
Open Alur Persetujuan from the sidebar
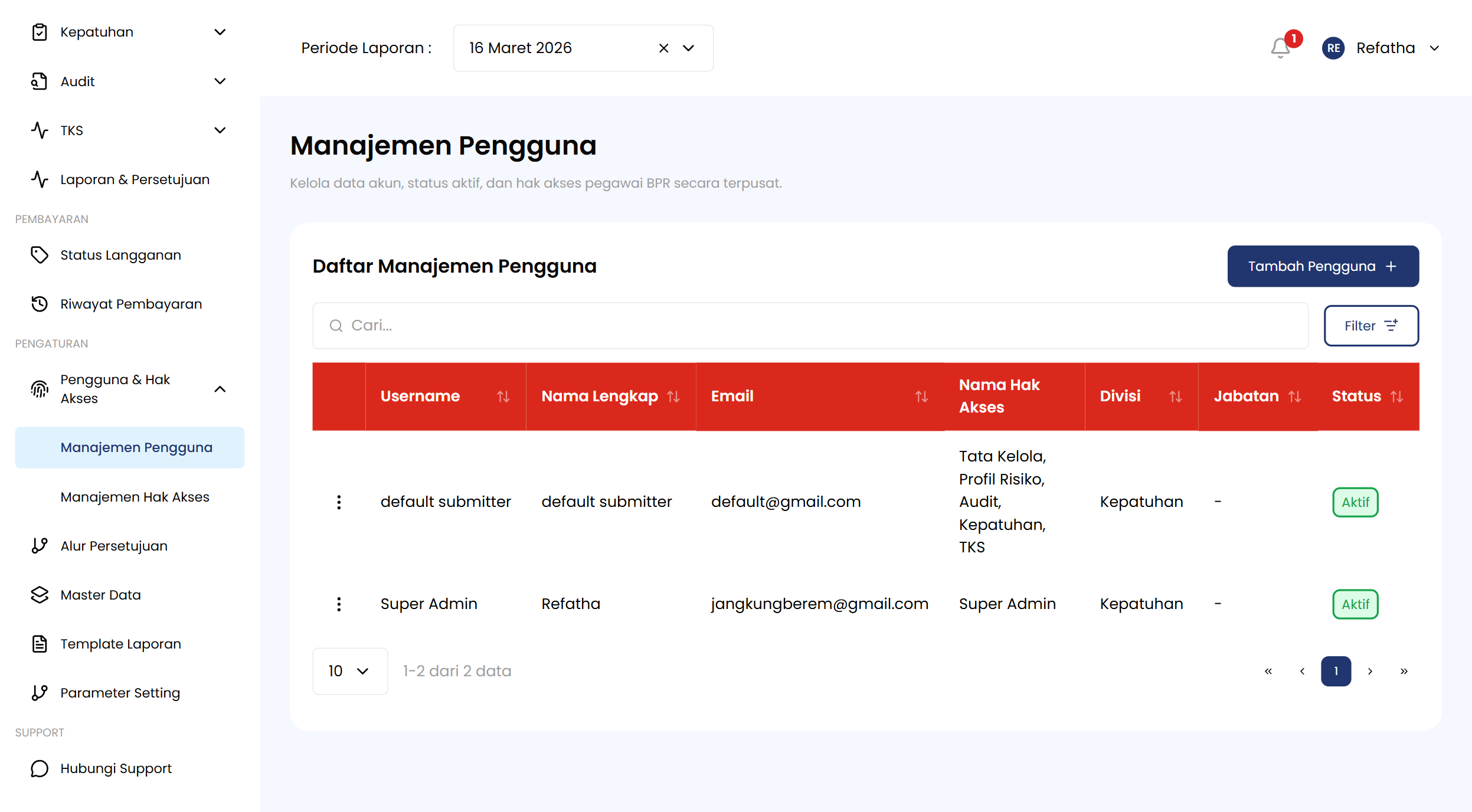[113, 545]
